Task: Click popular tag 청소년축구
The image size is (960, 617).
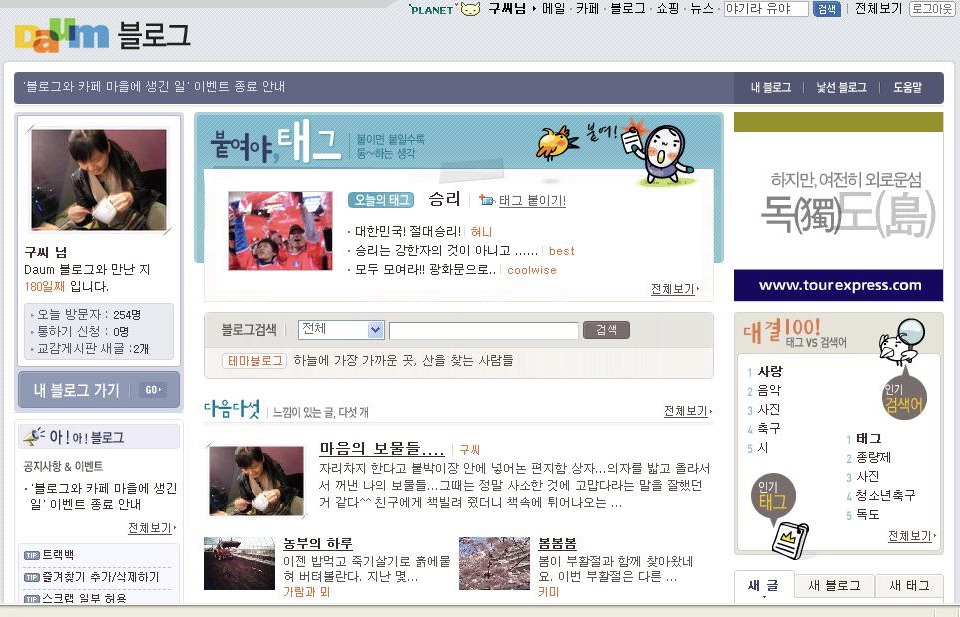Action: [x=885, y=495]
